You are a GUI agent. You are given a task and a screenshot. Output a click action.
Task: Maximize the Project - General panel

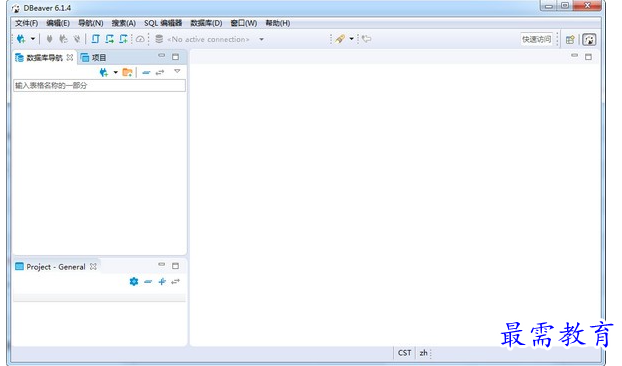(x=175, y=266)
